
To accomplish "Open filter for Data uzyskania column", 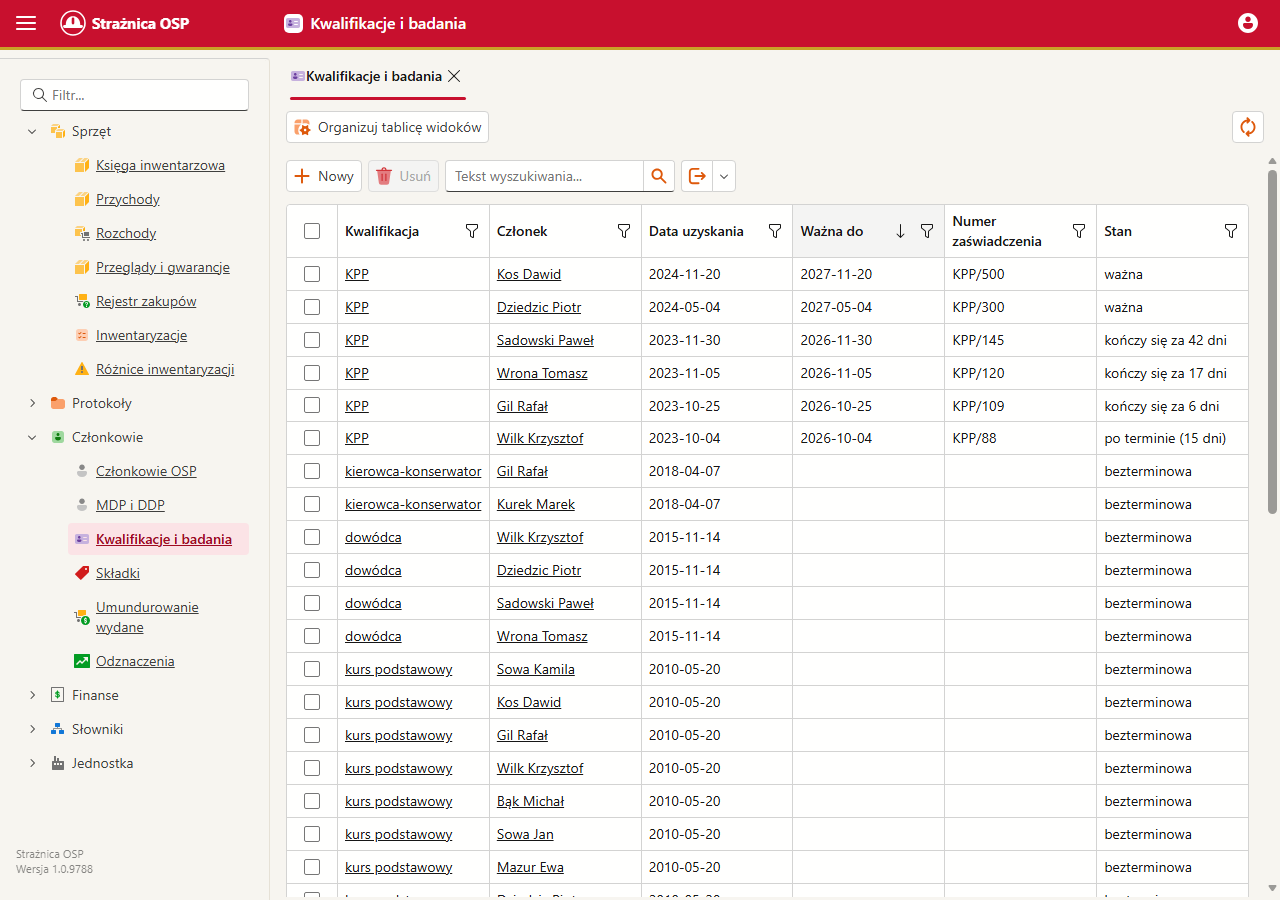I will (x=775, y=231).
